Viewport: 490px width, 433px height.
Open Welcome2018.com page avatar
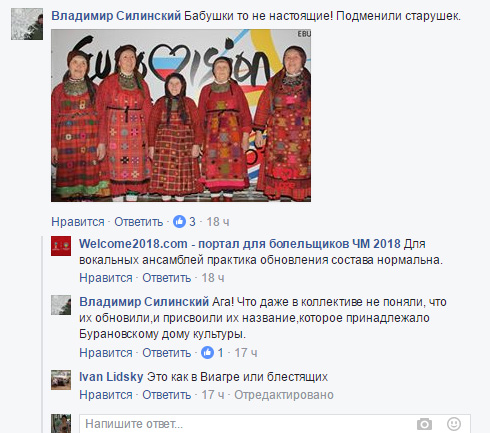[61, 246]
